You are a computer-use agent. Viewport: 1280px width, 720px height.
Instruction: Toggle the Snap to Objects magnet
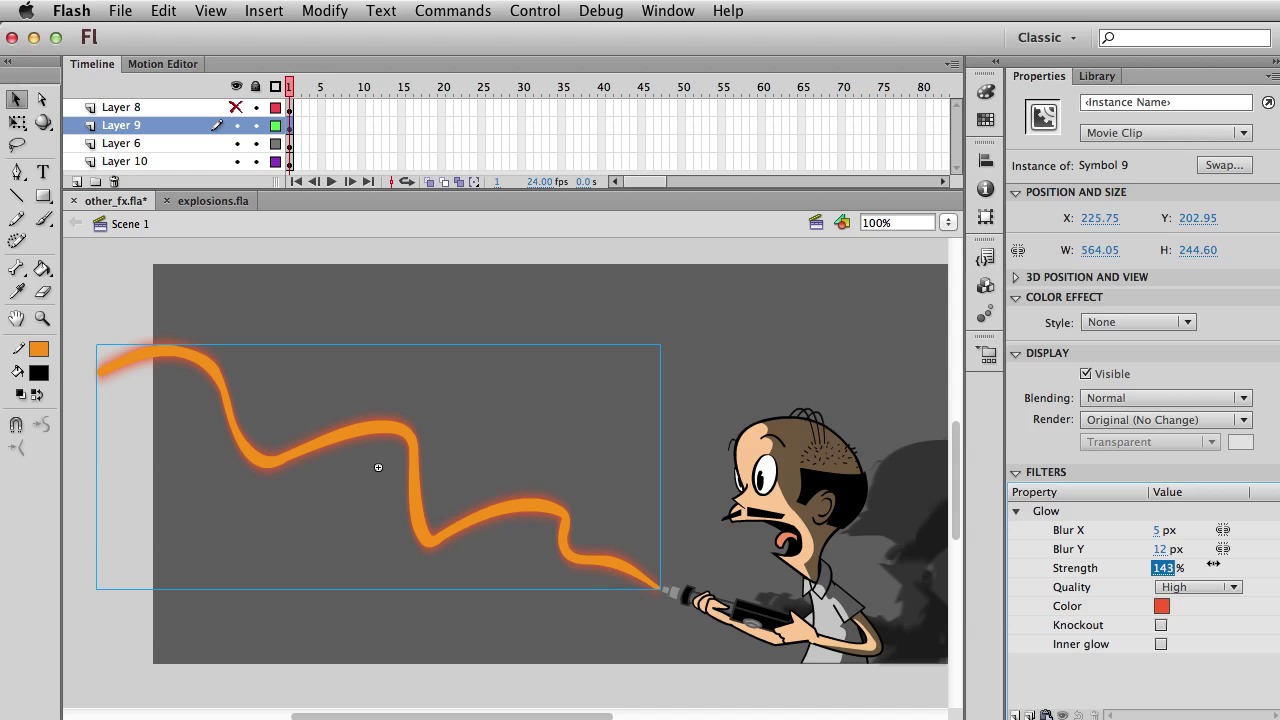17,425
